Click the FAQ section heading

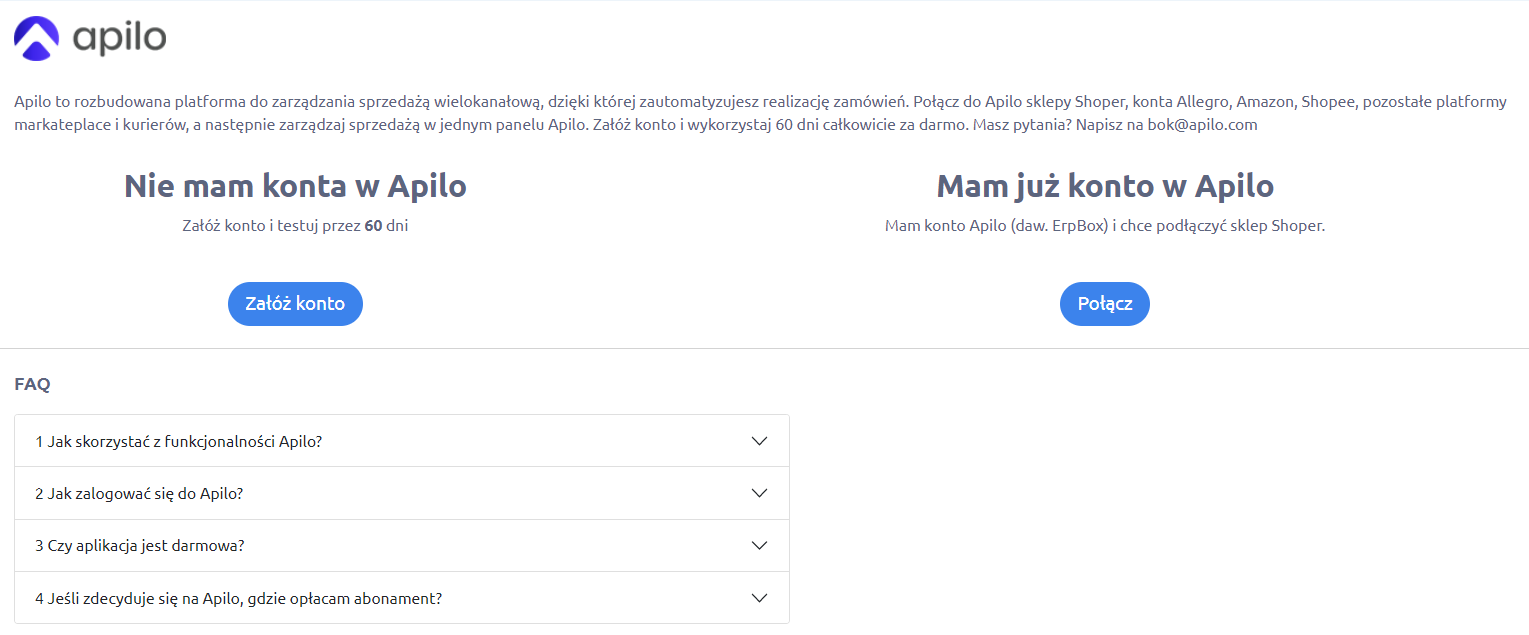pyautogui.click(x=32, y=384)
